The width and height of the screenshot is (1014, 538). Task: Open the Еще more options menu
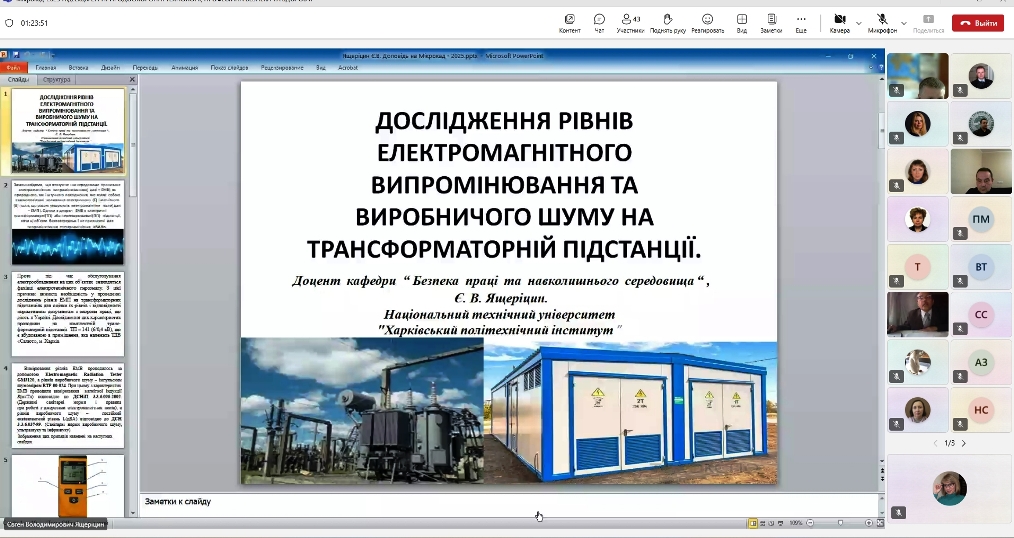click(801, 22)
